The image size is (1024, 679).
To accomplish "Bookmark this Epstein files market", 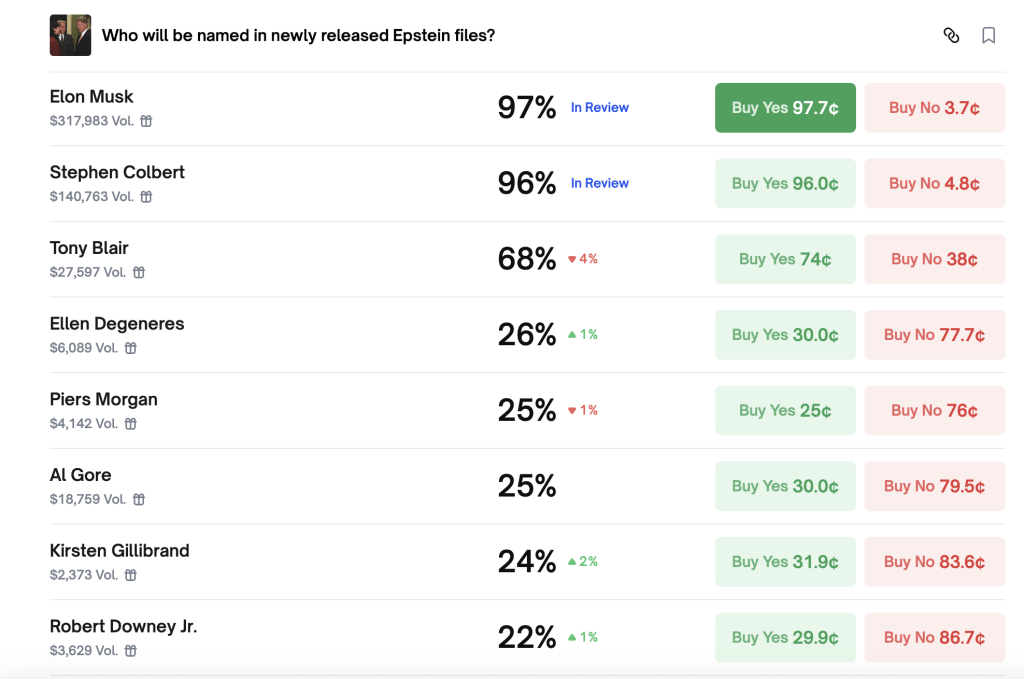I will pos(988,36).
